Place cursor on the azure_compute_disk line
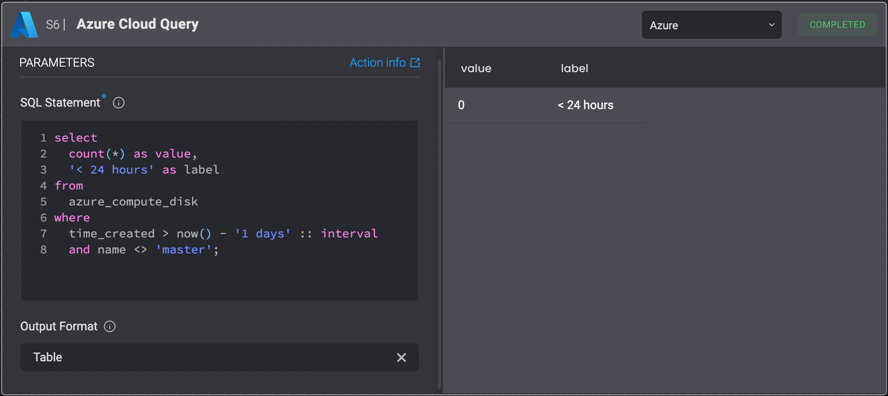The height and width of the screenshot is (396, 888). (x=134, y=202)
